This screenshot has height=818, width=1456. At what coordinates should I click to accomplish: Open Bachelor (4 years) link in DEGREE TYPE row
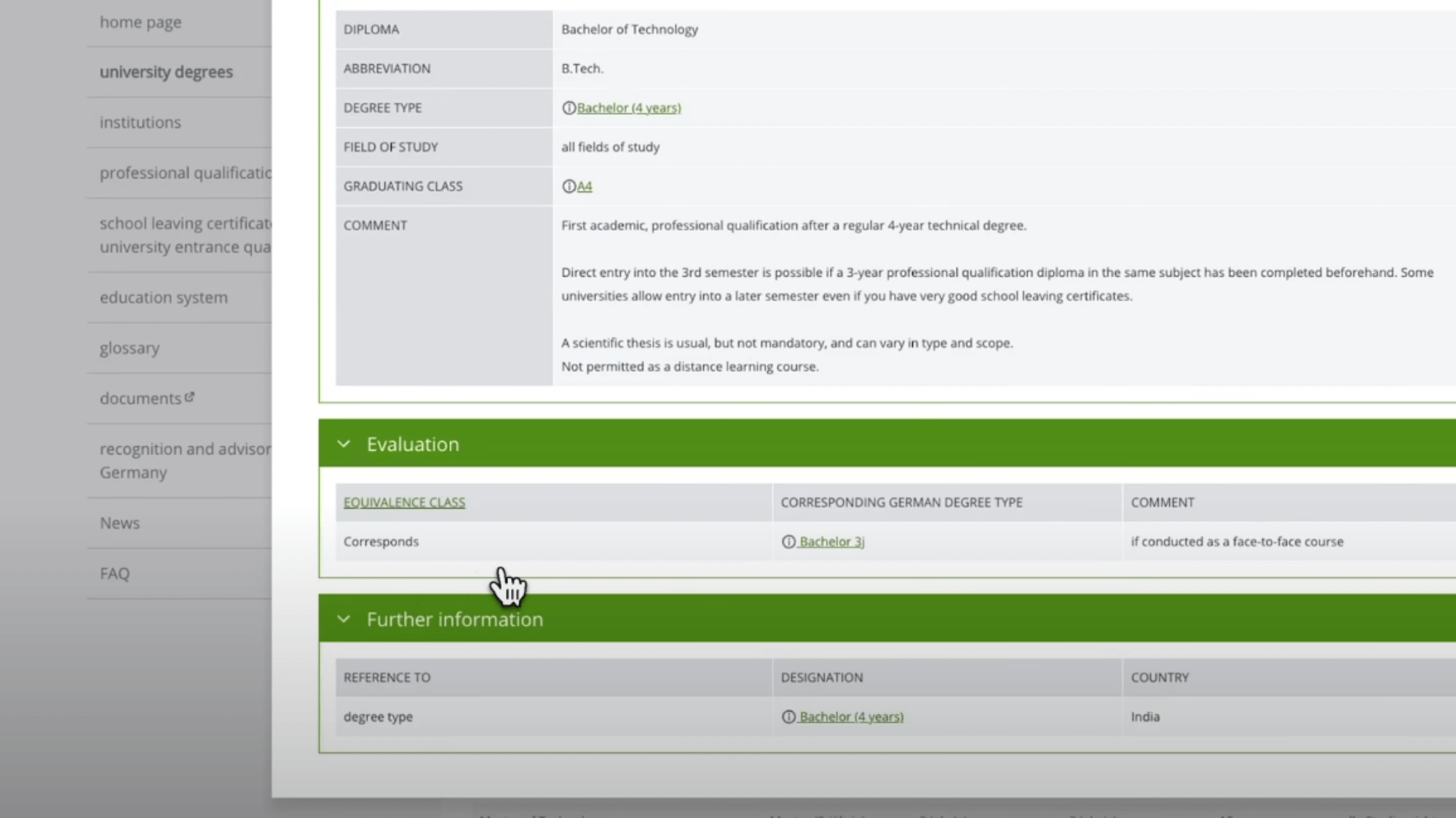pyautogui.click(x=629, y=108)
